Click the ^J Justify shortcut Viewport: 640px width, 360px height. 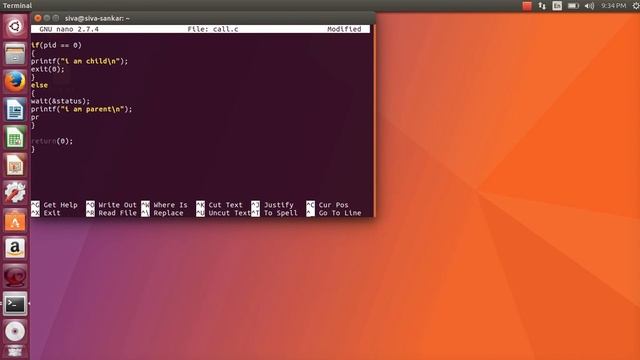point(273,205)
